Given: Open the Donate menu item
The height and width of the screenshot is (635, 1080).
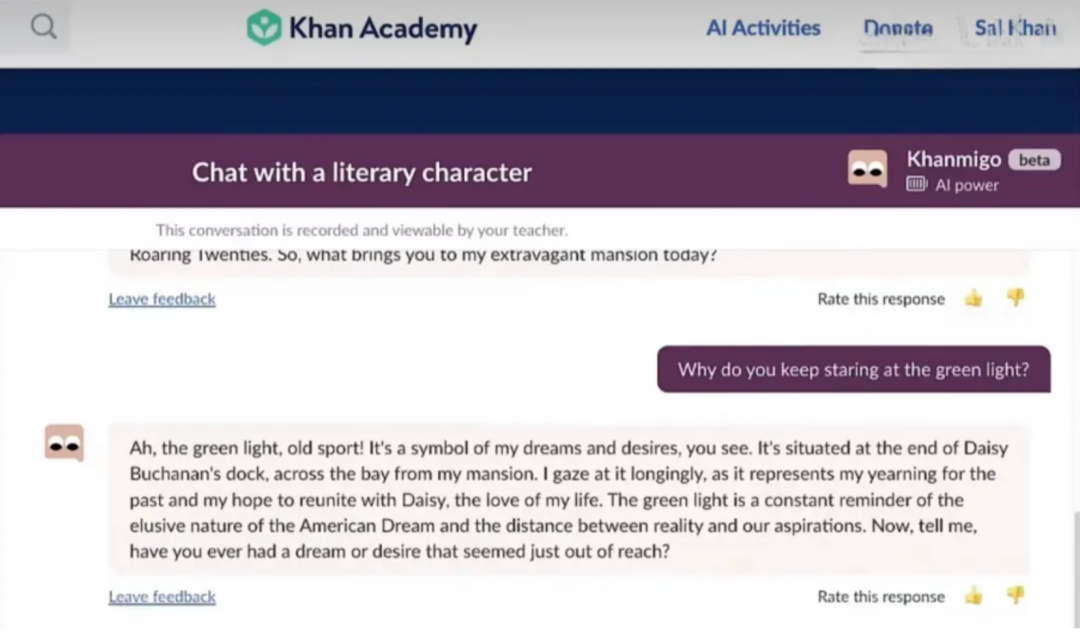Looking at the screenshot, I should click(x=897, y=28).
